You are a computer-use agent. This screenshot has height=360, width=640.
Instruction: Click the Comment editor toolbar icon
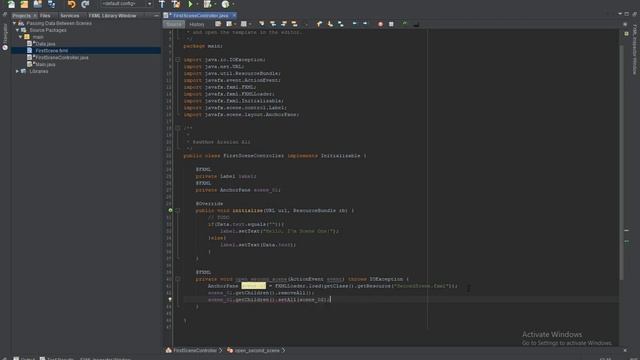tap(405, 24)
